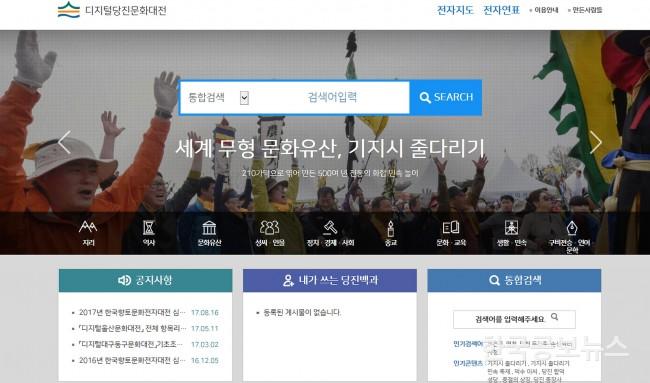Viewport: 650px width, 383px height.
Task: Focus the 검색어입력 main search field
Action: pos(332,97)
